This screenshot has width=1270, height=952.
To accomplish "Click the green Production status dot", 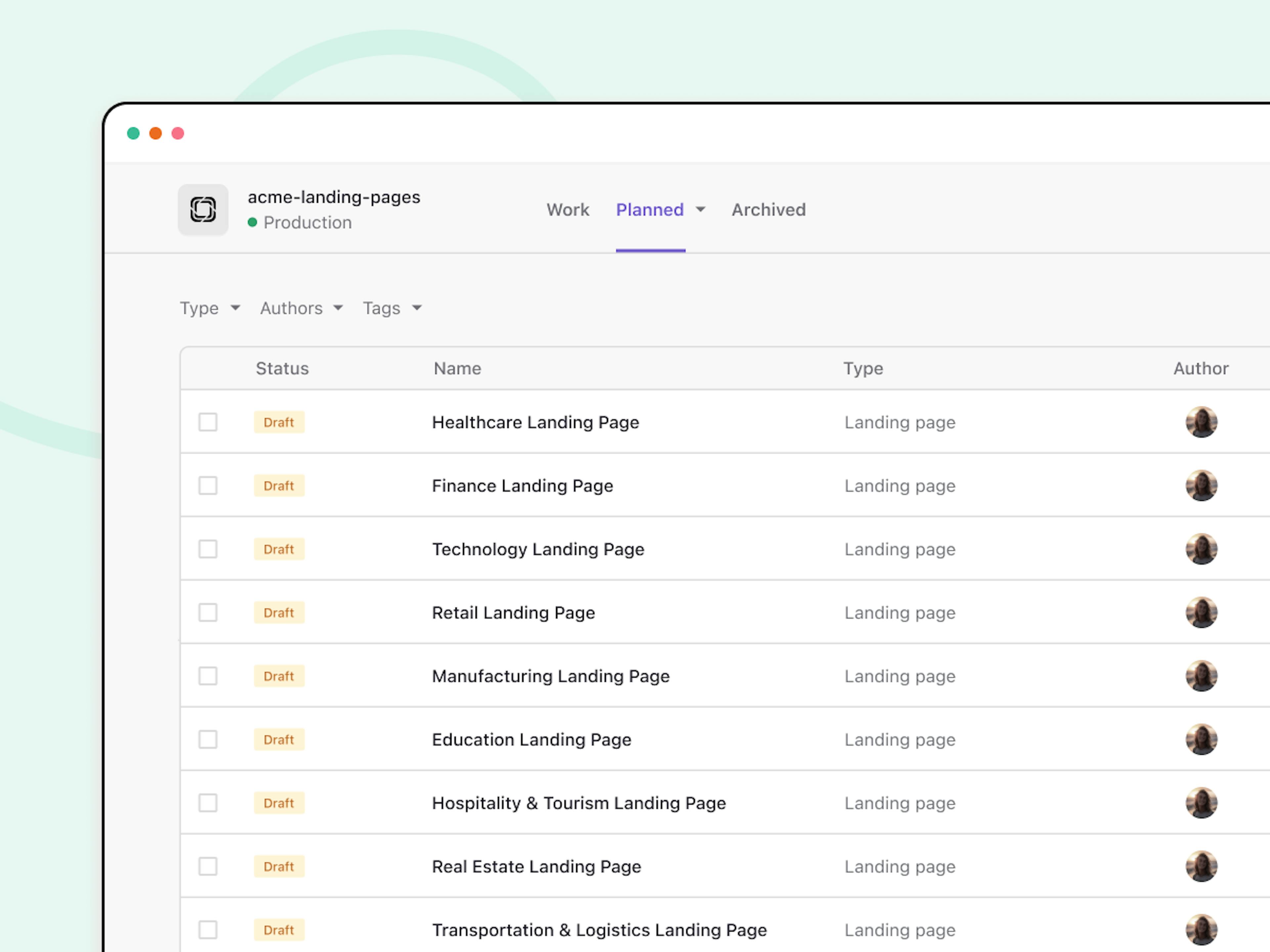I will 252,222.
